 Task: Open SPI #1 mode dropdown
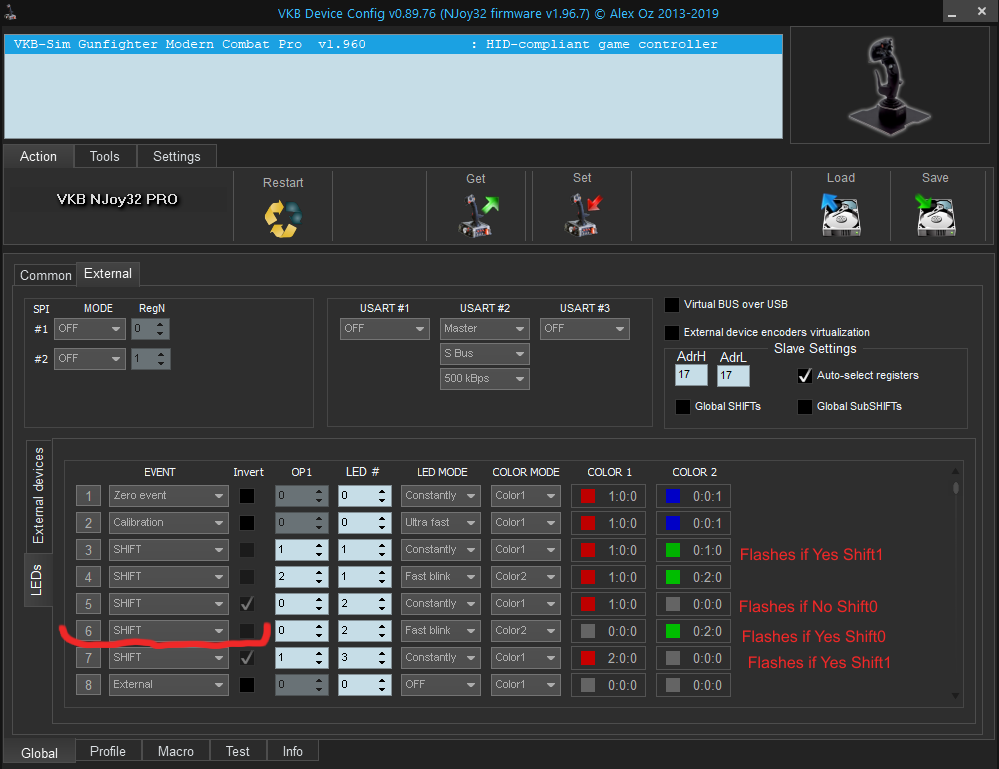click(89, 329)
